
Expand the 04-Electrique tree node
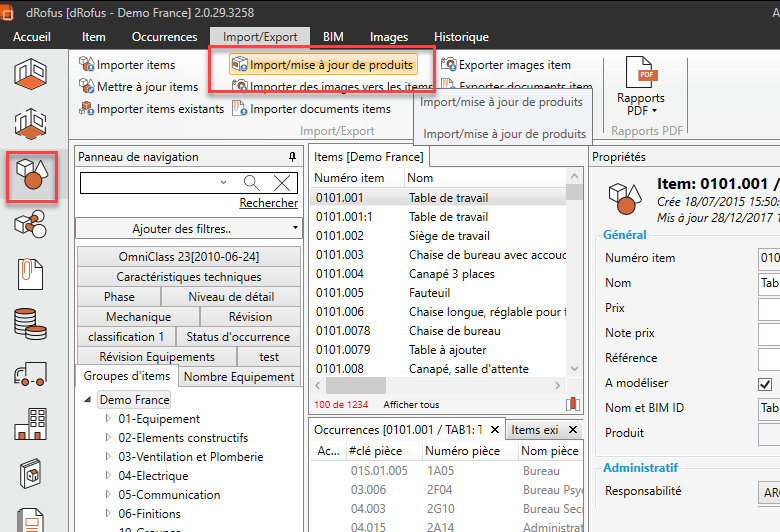tap(108, 476)
